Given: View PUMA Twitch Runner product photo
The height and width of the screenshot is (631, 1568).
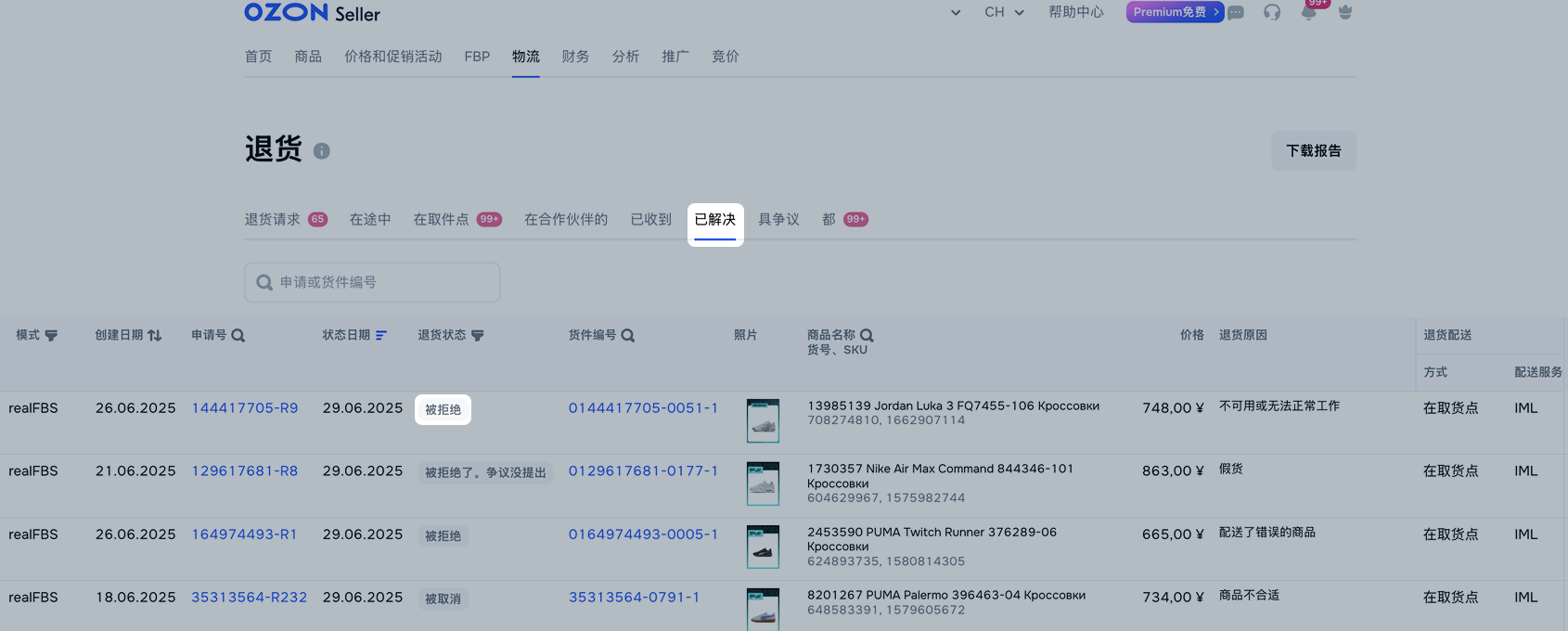Looking at the screenshot, I should [x=763, y=547].
